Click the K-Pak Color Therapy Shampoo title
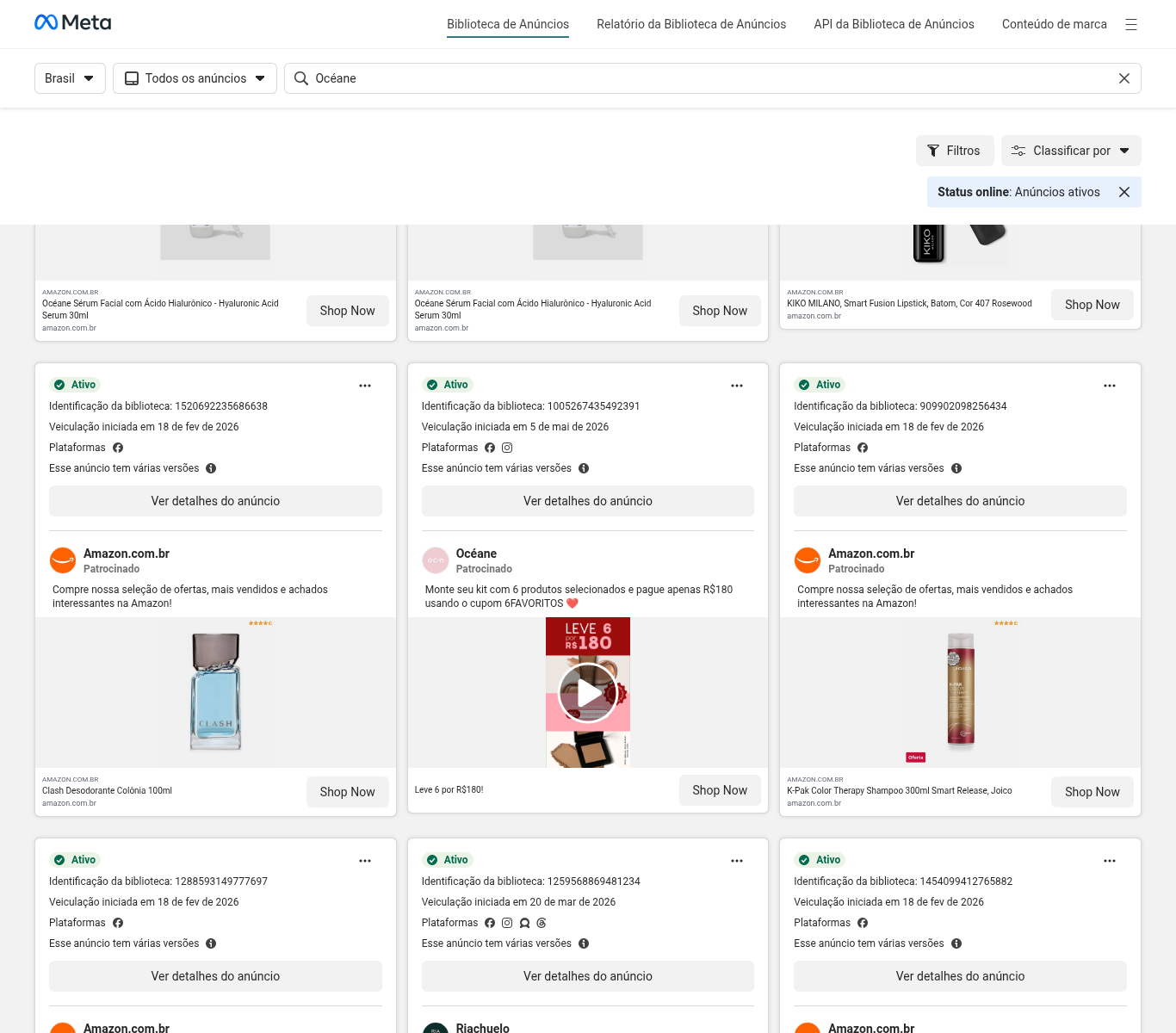This screenshot has width=1176, height=1033. point(900,790)
